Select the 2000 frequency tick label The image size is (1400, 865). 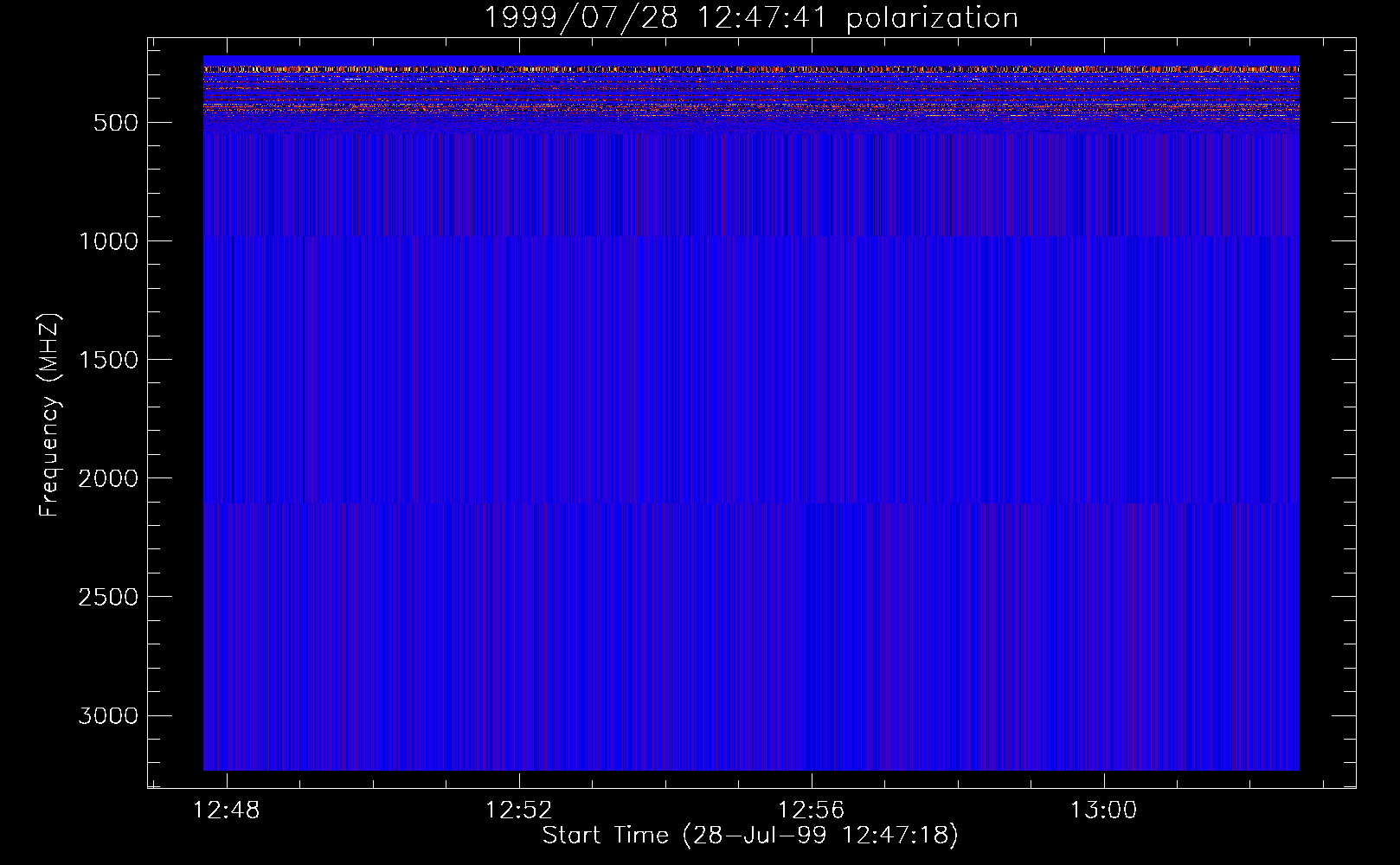[x=108, y=478]
